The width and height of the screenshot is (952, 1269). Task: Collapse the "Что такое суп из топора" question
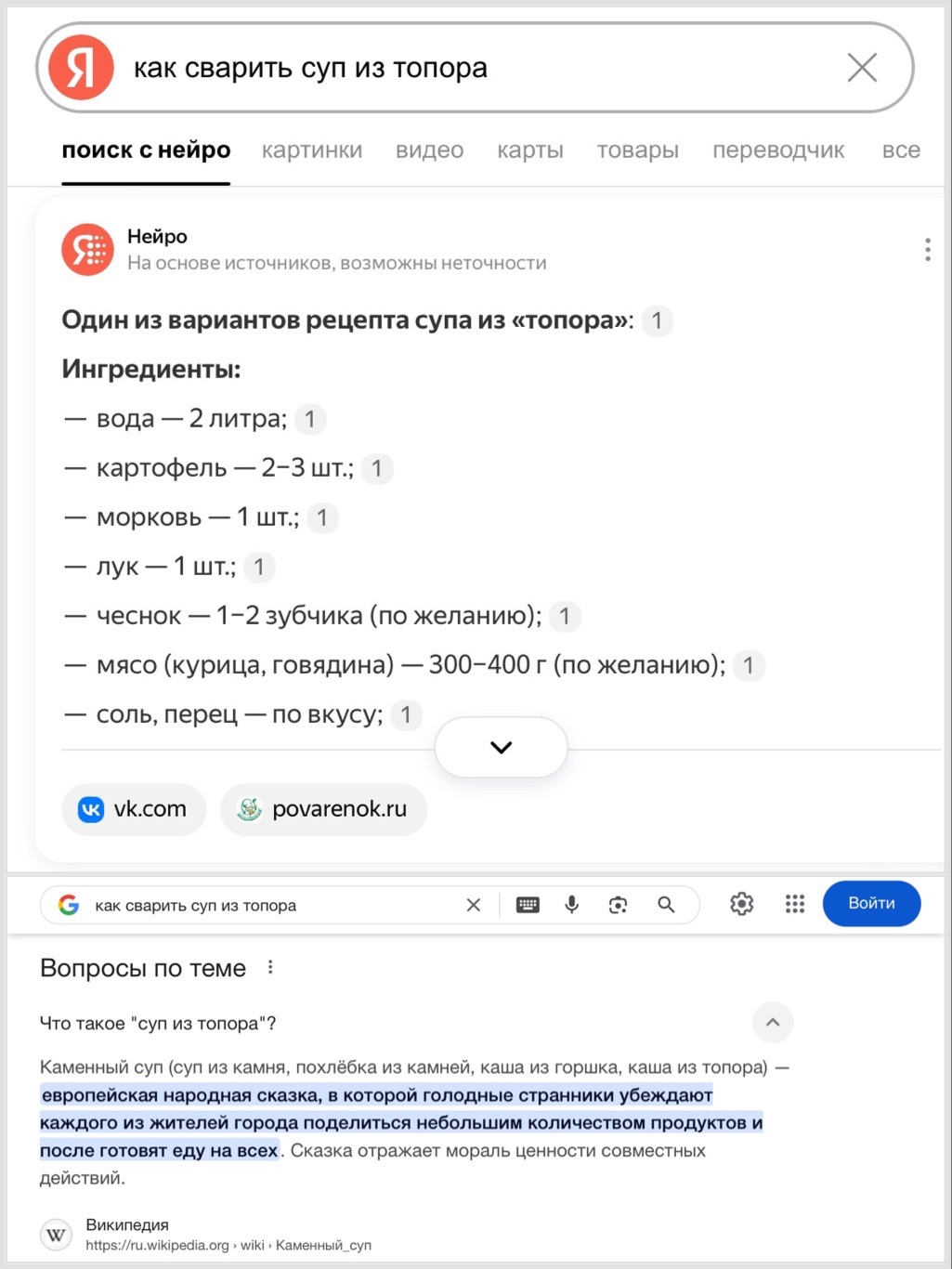(x=773, y=1023)
